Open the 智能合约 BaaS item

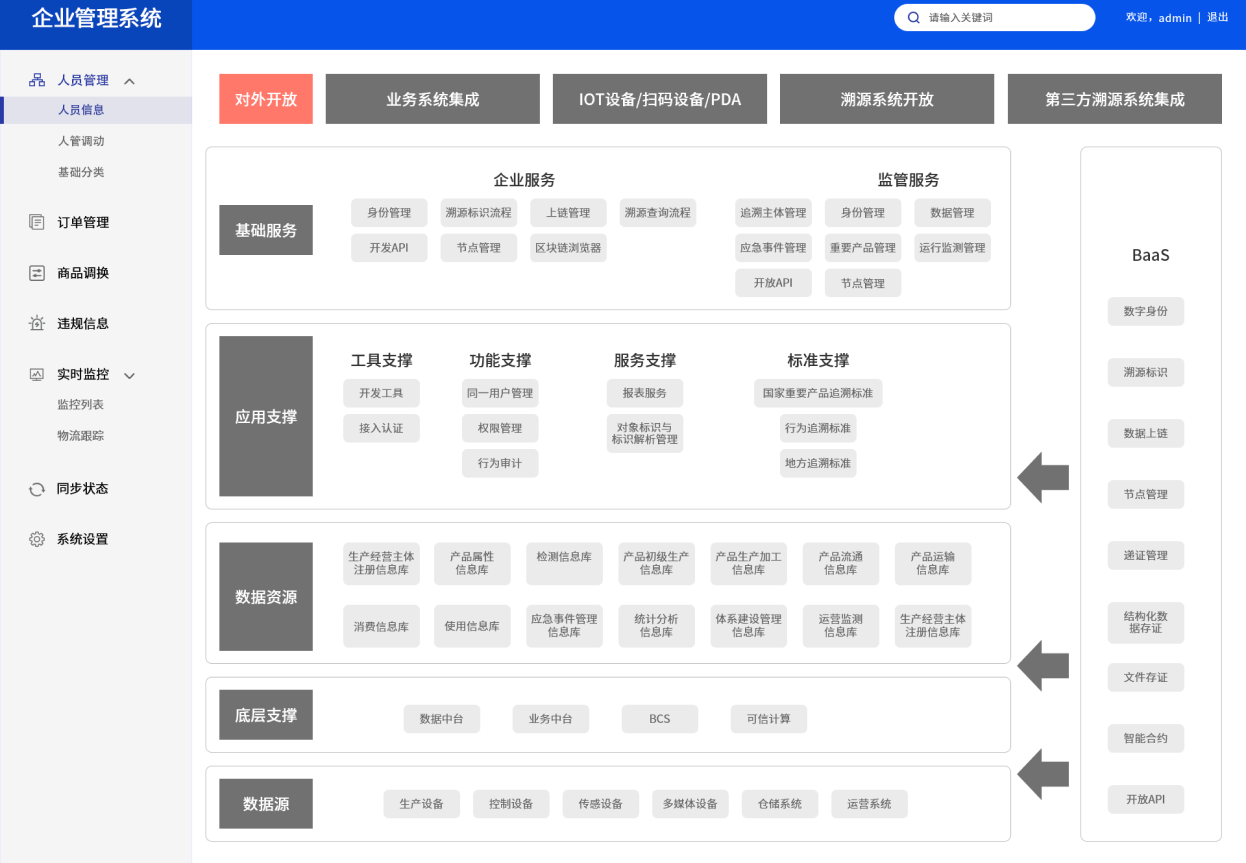tap(1145, 739)
